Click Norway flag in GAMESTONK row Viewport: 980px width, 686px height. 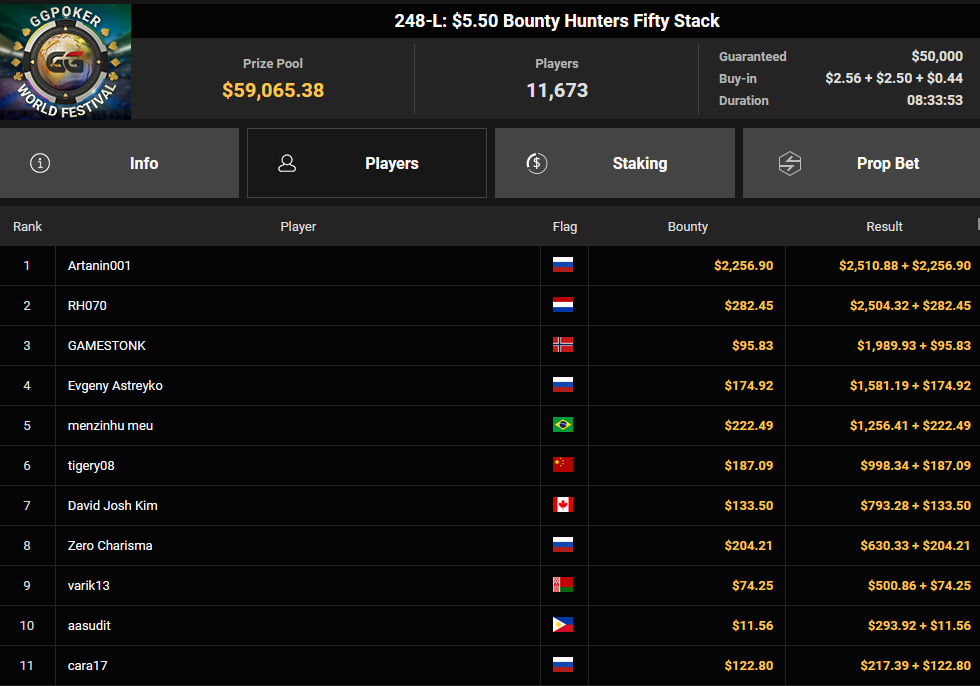(563, 345)
